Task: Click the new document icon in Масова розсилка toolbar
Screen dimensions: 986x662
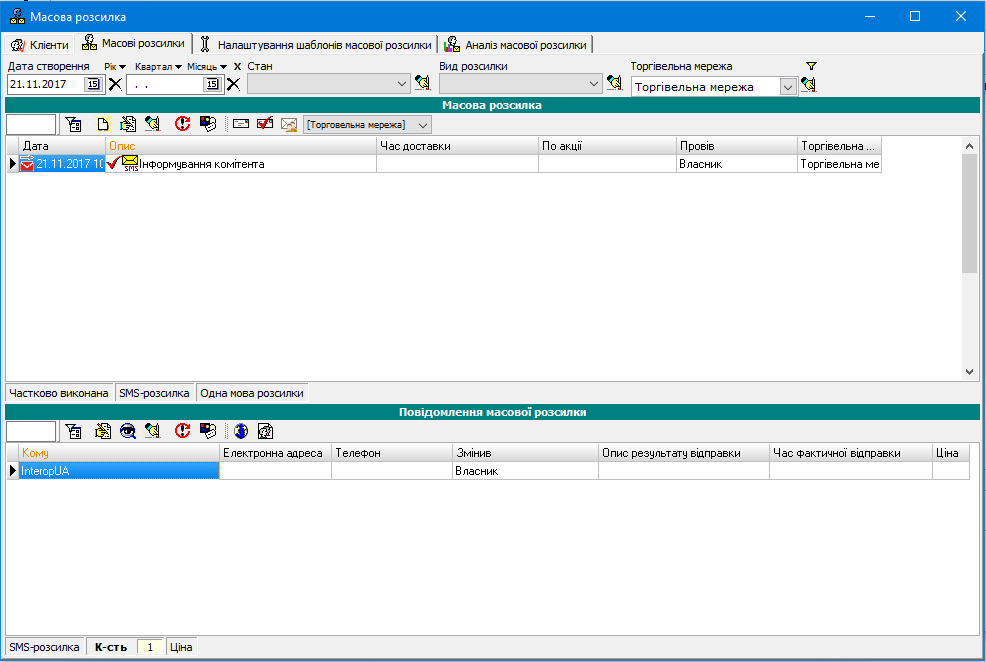Action: click(x=102, y=125)
